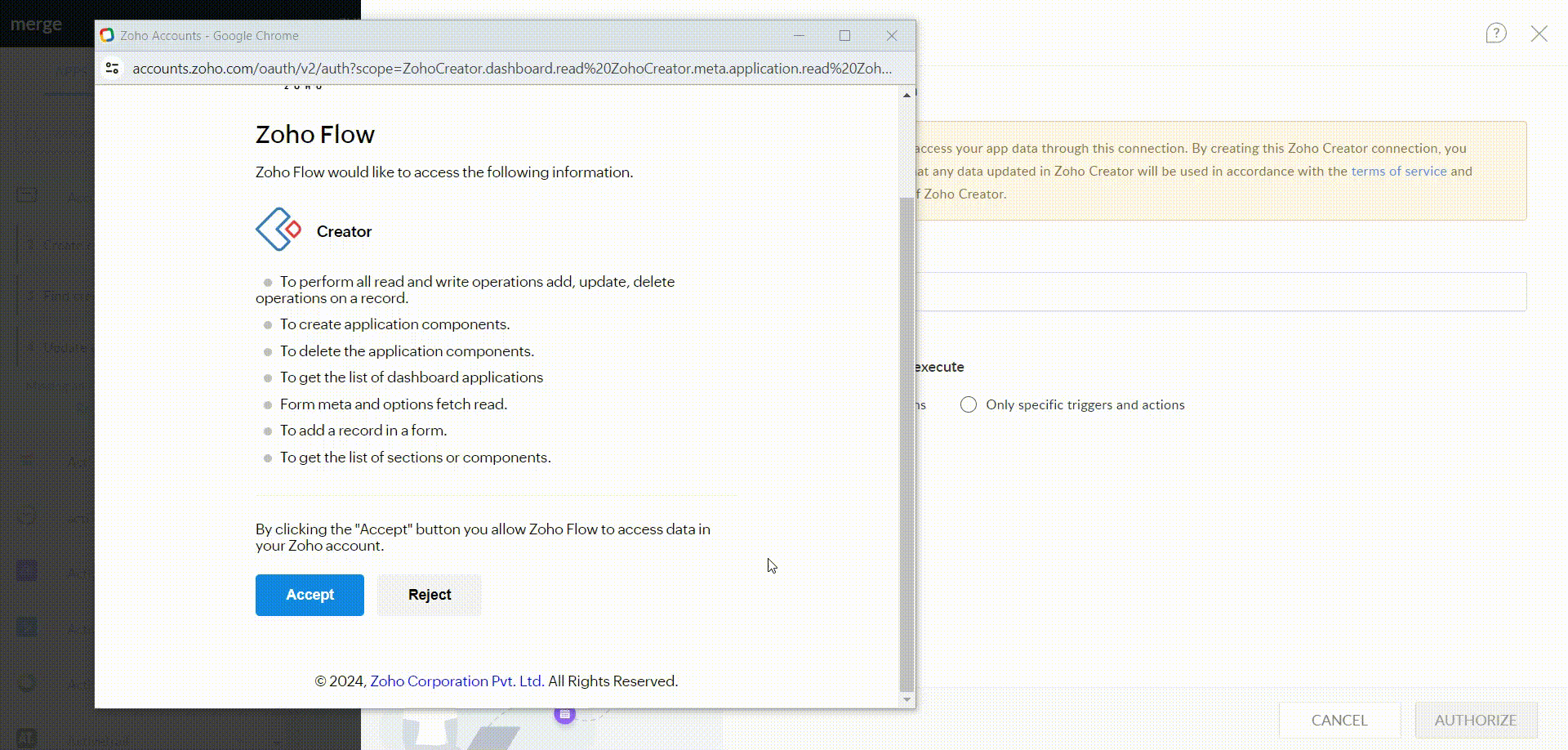Reject the Zoho Flow access request
Viewport: 1568px width, 750px height.
[430, 595]
